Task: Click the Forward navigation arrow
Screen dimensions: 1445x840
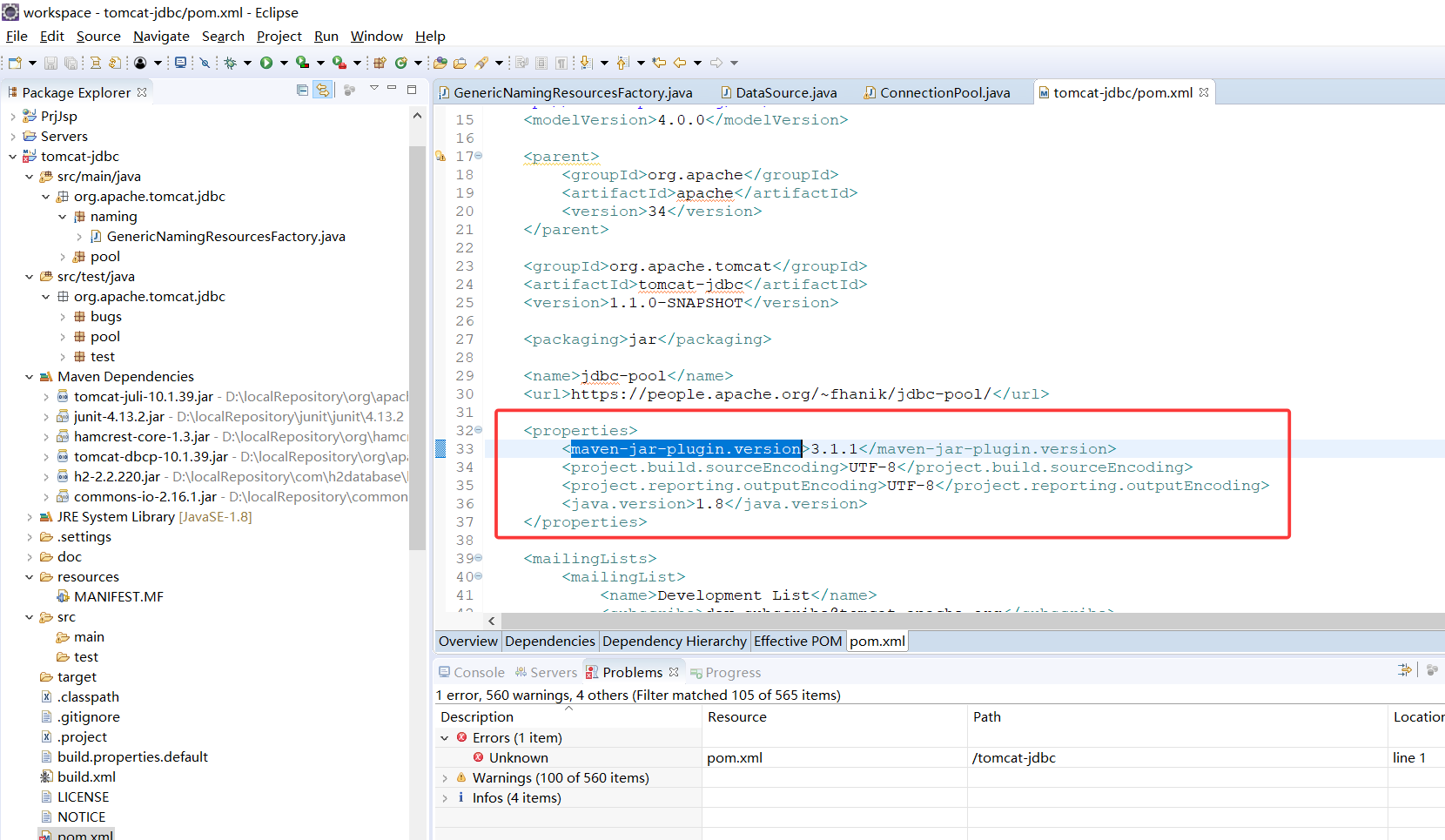Action: [716, 63]
